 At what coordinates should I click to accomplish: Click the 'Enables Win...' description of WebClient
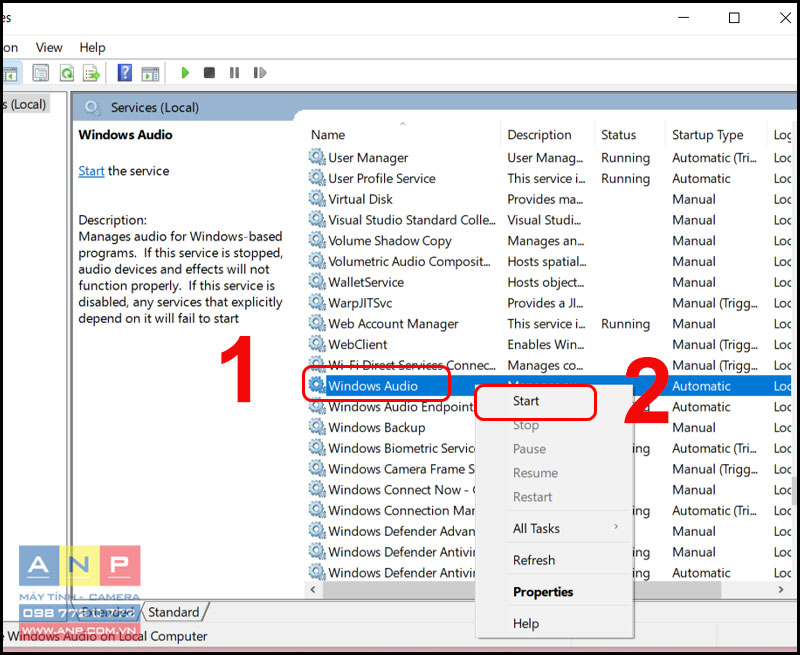coord(545,344)
